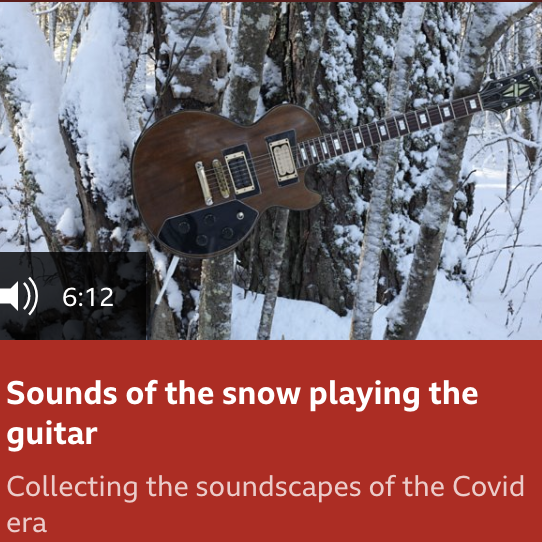Click the speaker audio icon
This screenshot has height=542, width=542.
click(x=19, y=296)
